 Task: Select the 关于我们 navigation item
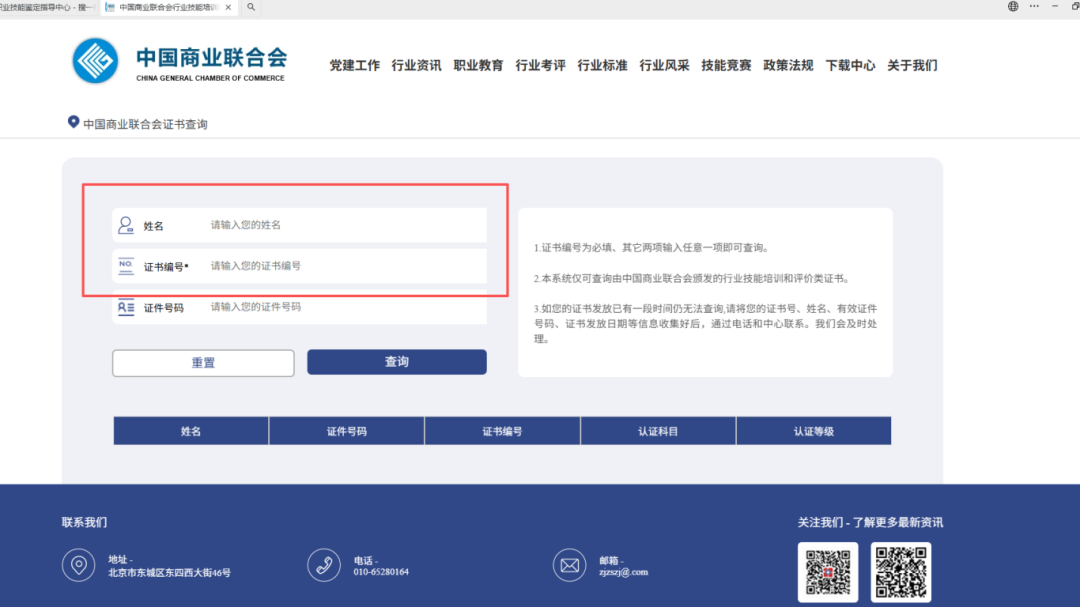point(913,65)
